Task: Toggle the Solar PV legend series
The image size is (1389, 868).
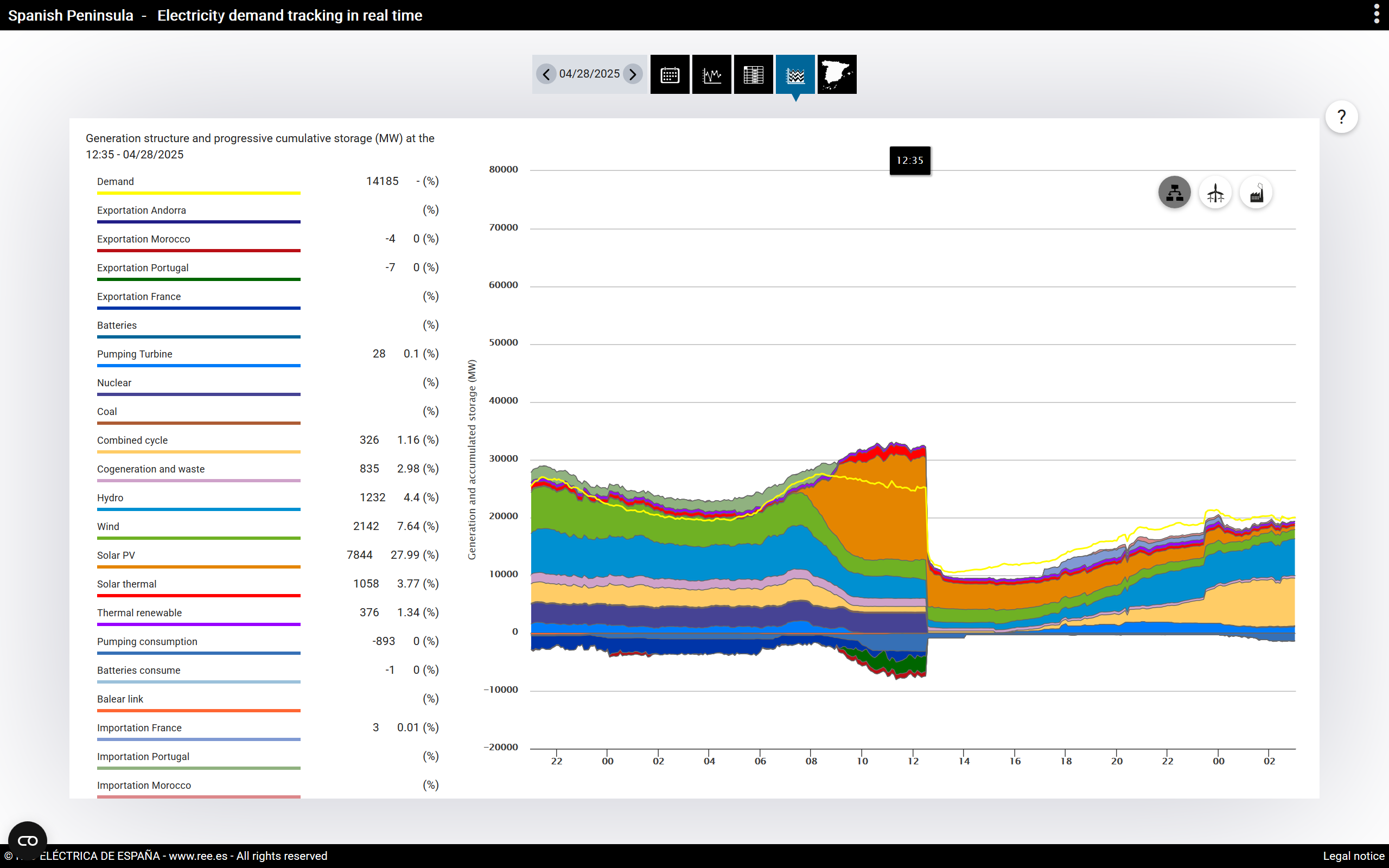Action: 116,555
